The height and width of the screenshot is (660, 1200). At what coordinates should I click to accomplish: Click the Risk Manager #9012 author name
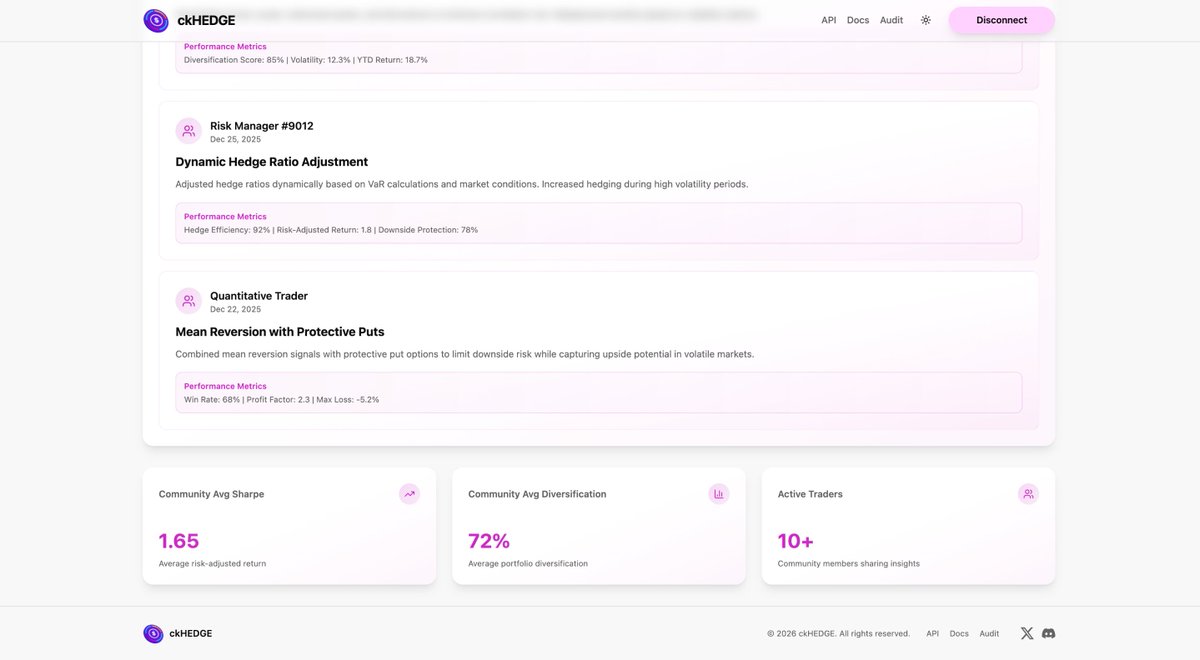tap(262, 126)
